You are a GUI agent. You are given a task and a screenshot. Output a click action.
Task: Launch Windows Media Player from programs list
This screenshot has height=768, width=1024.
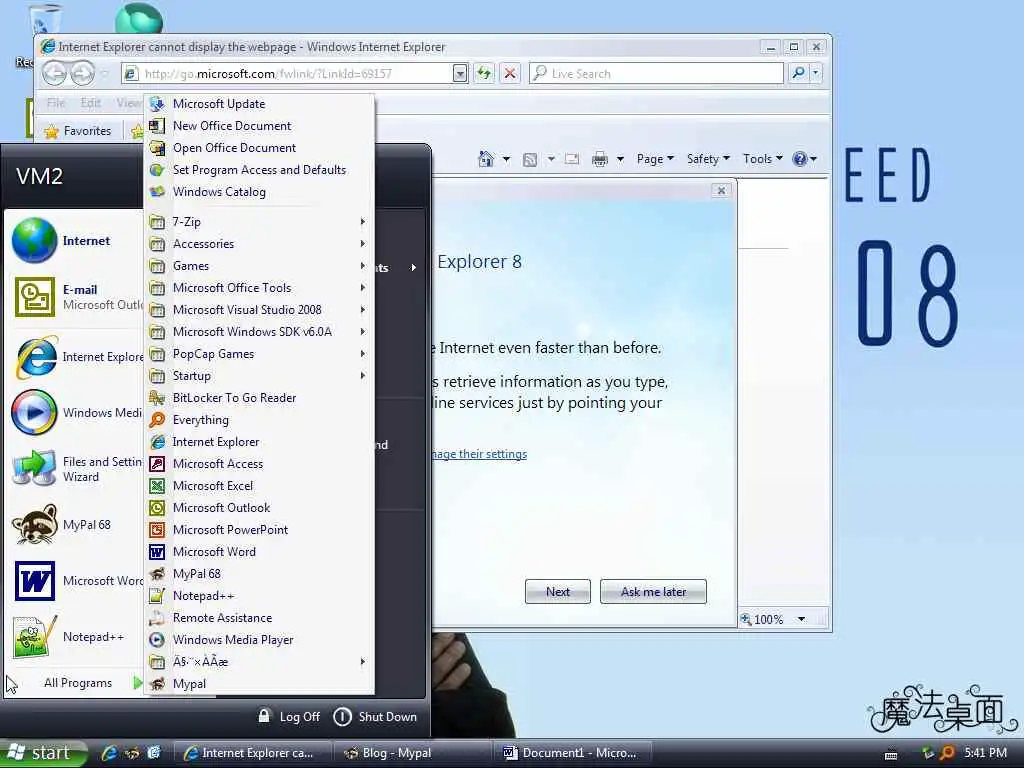pyautogui.click(x=259, y=640)
